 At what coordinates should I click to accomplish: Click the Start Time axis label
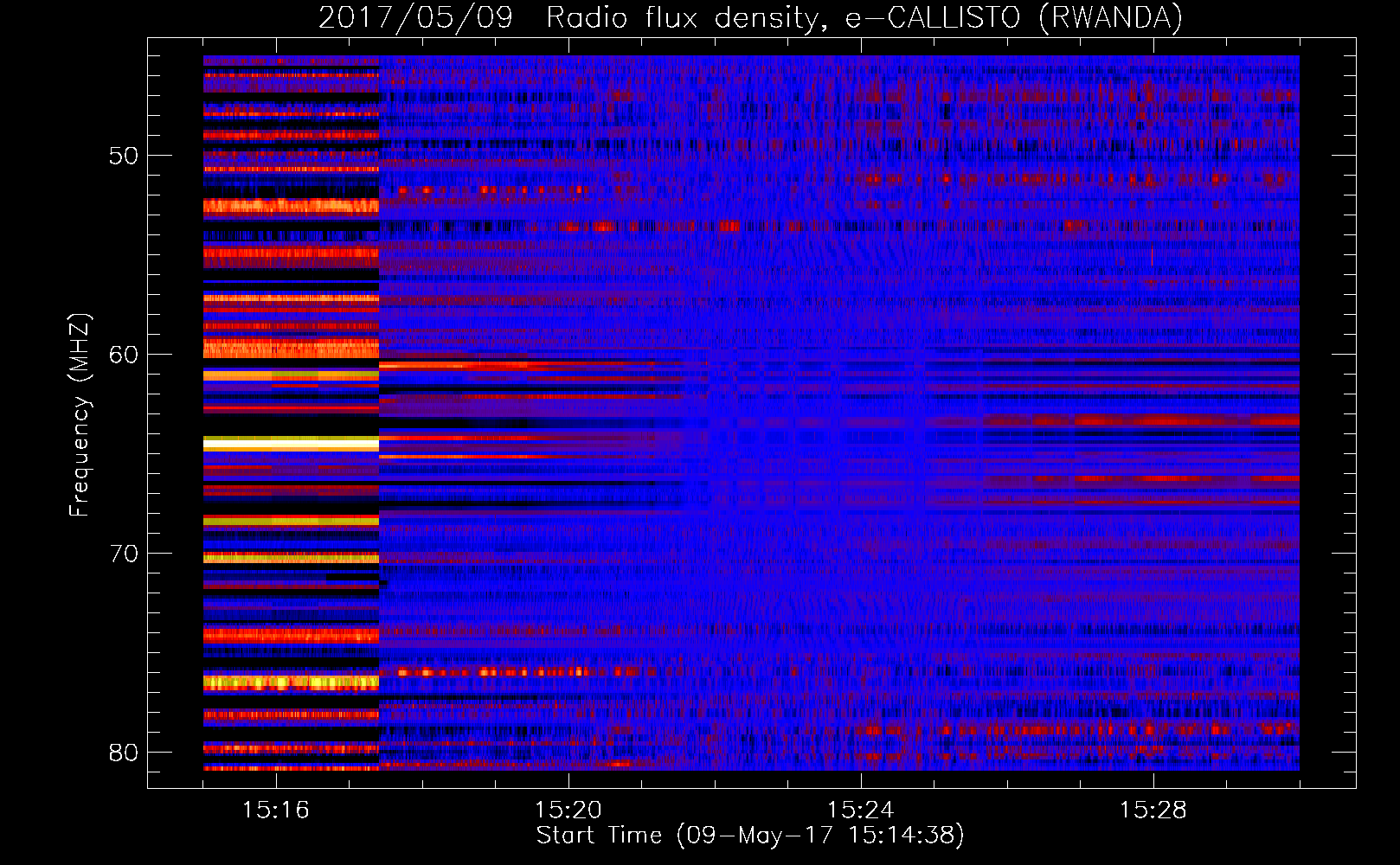point(750,836)
